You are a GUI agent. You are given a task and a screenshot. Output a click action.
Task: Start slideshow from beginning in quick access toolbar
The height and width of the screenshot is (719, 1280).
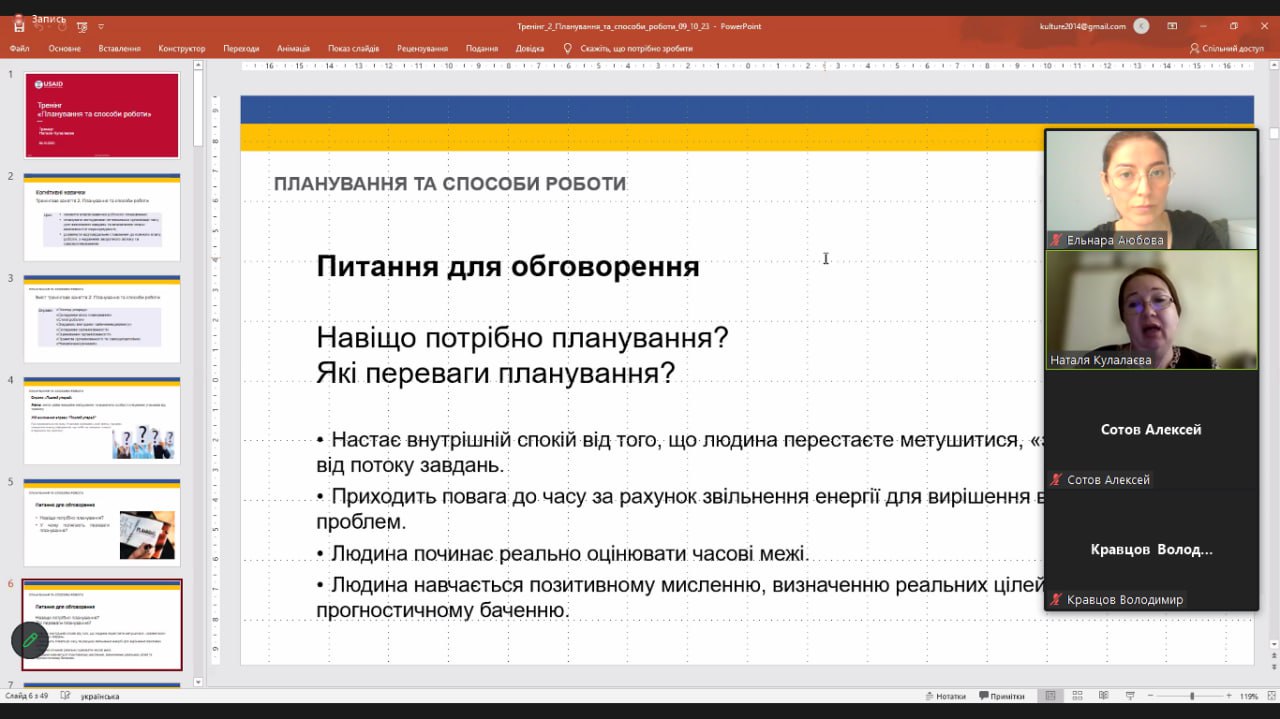coord(82,27)
